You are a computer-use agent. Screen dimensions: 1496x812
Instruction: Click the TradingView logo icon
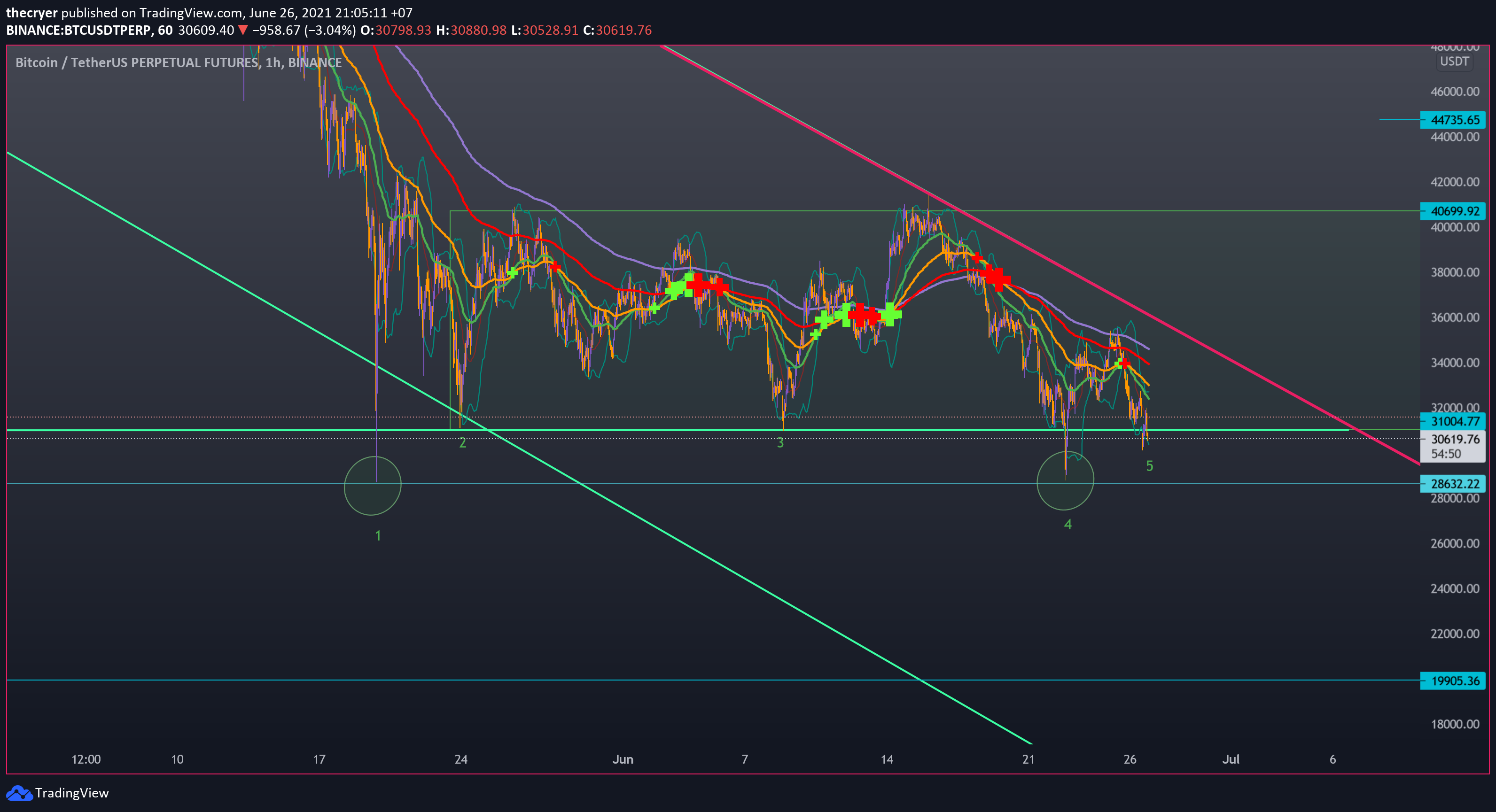pos(19,793)
